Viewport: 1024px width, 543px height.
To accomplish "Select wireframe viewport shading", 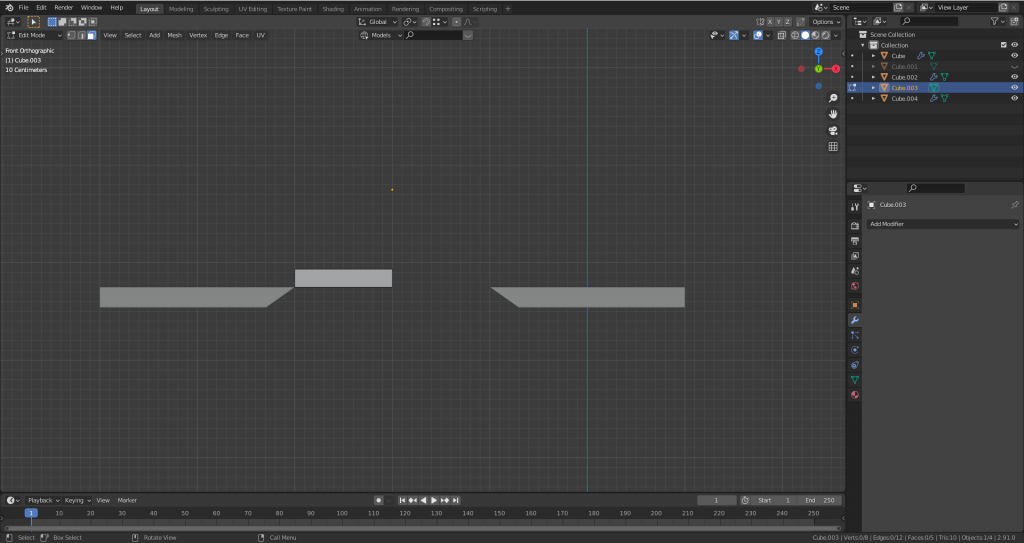I will [x=795, y=35].
